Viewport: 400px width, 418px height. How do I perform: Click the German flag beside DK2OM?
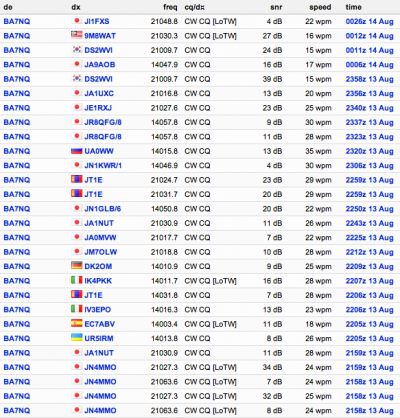(x=77, y=266)
